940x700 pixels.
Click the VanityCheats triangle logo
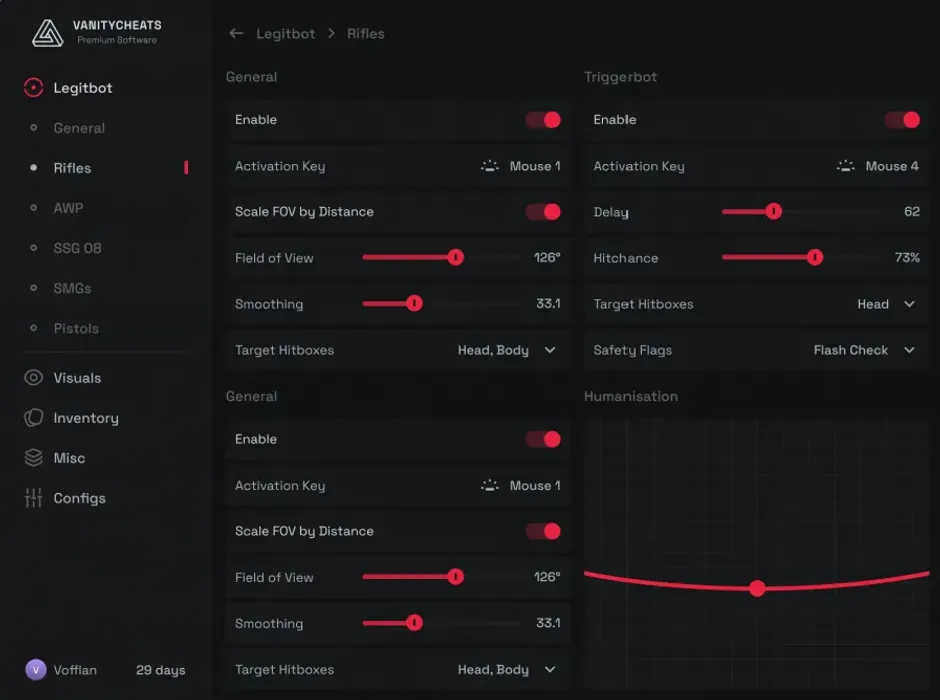47,33
